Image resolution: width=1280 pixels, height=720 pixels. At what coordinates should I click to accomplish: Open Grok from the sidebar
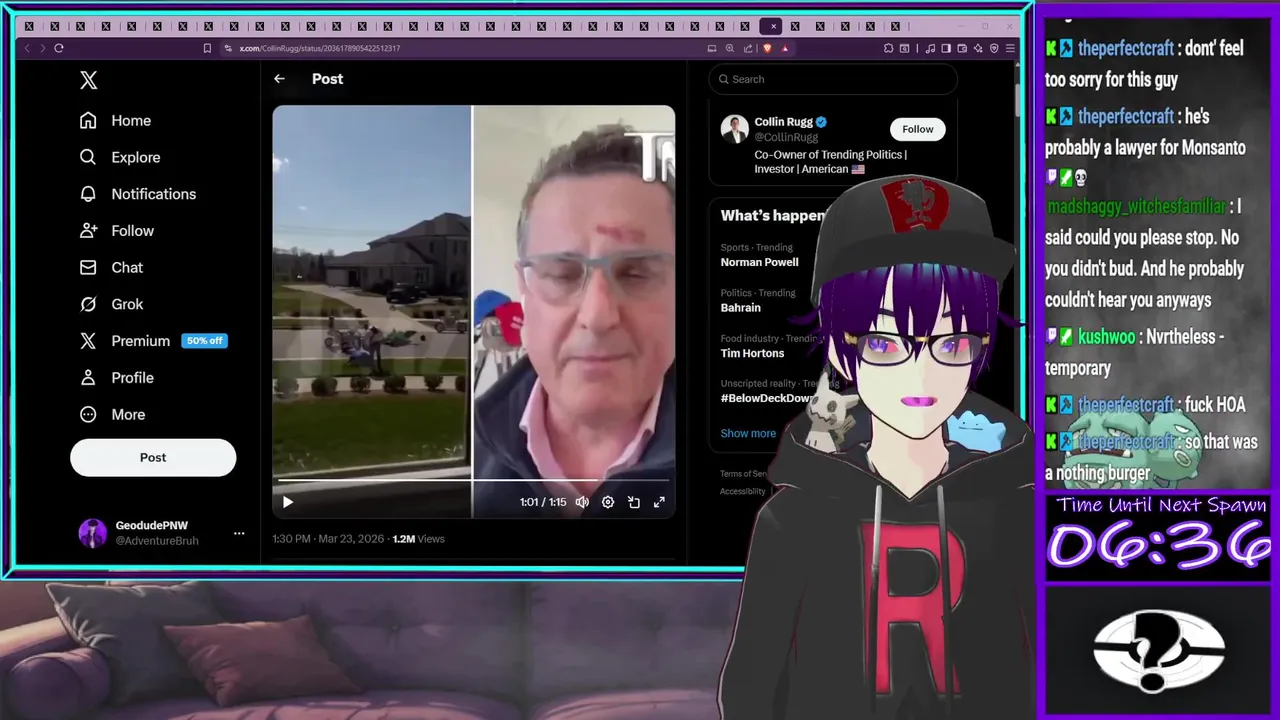111,304
